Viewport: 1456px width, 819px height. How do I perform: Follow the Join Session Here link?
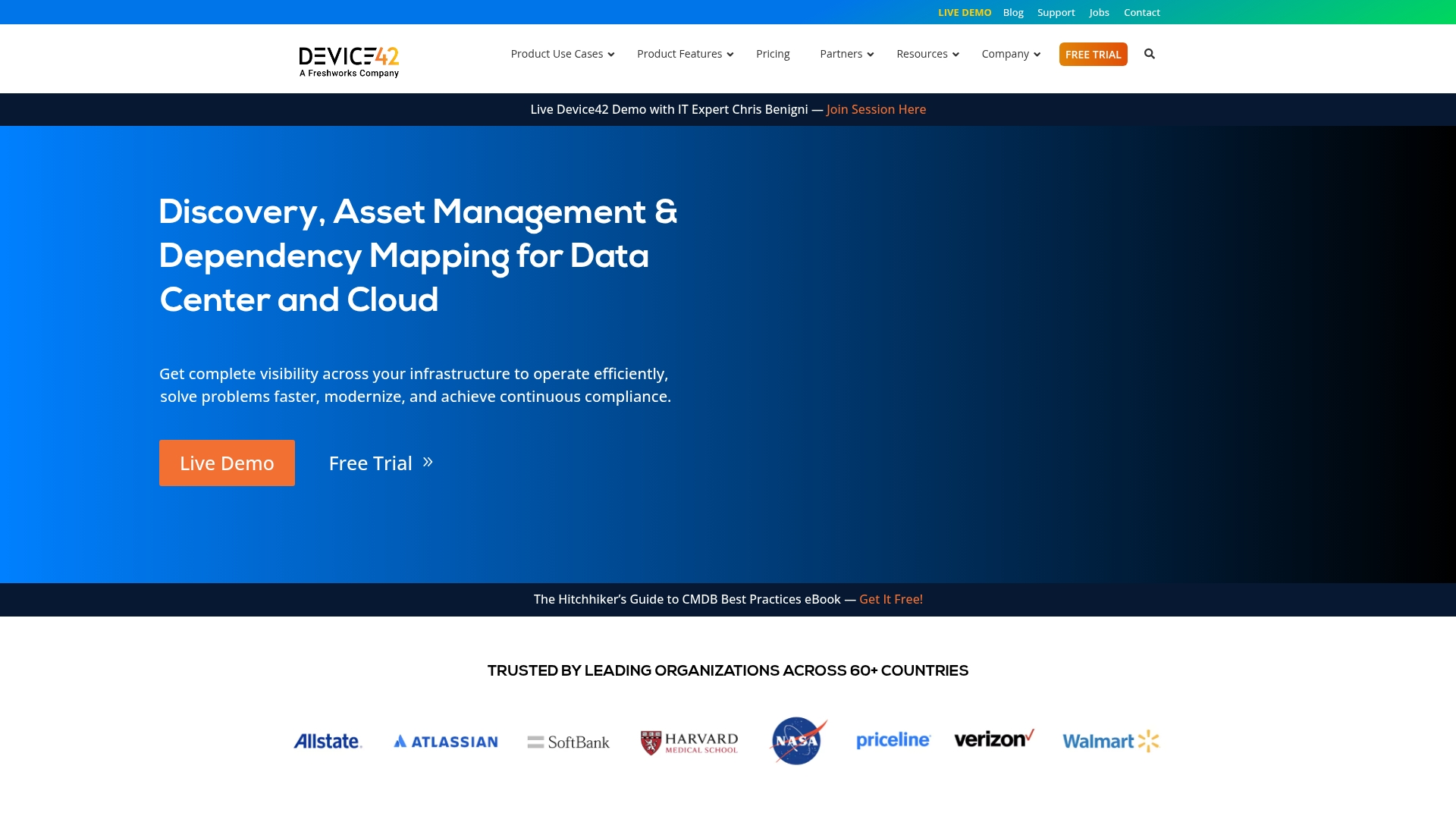[x=875, y=109]
